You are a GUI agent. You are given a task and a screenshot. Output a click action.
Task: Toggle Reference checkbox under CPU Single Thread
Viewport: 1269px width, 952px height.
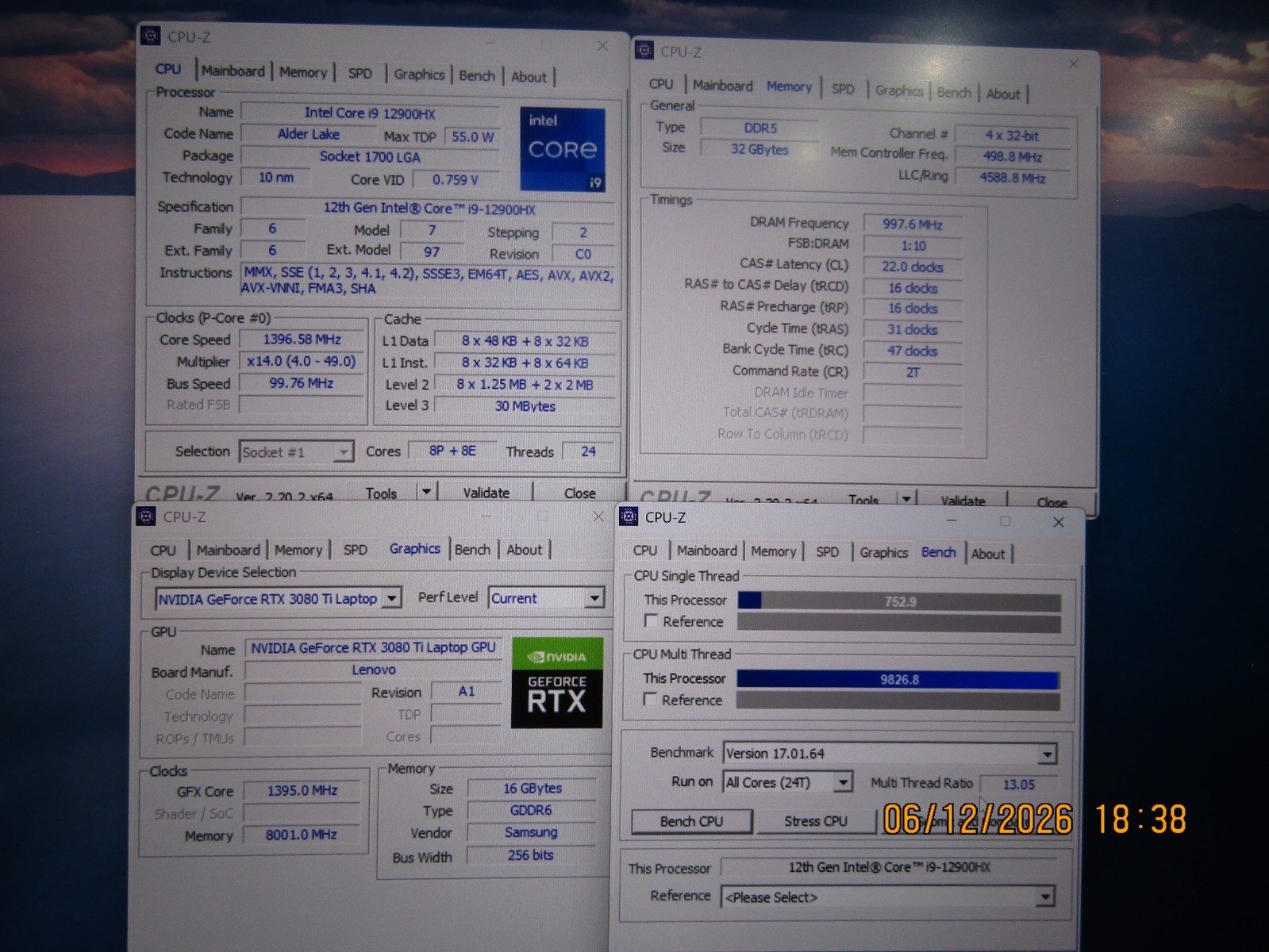click(651, 620)
